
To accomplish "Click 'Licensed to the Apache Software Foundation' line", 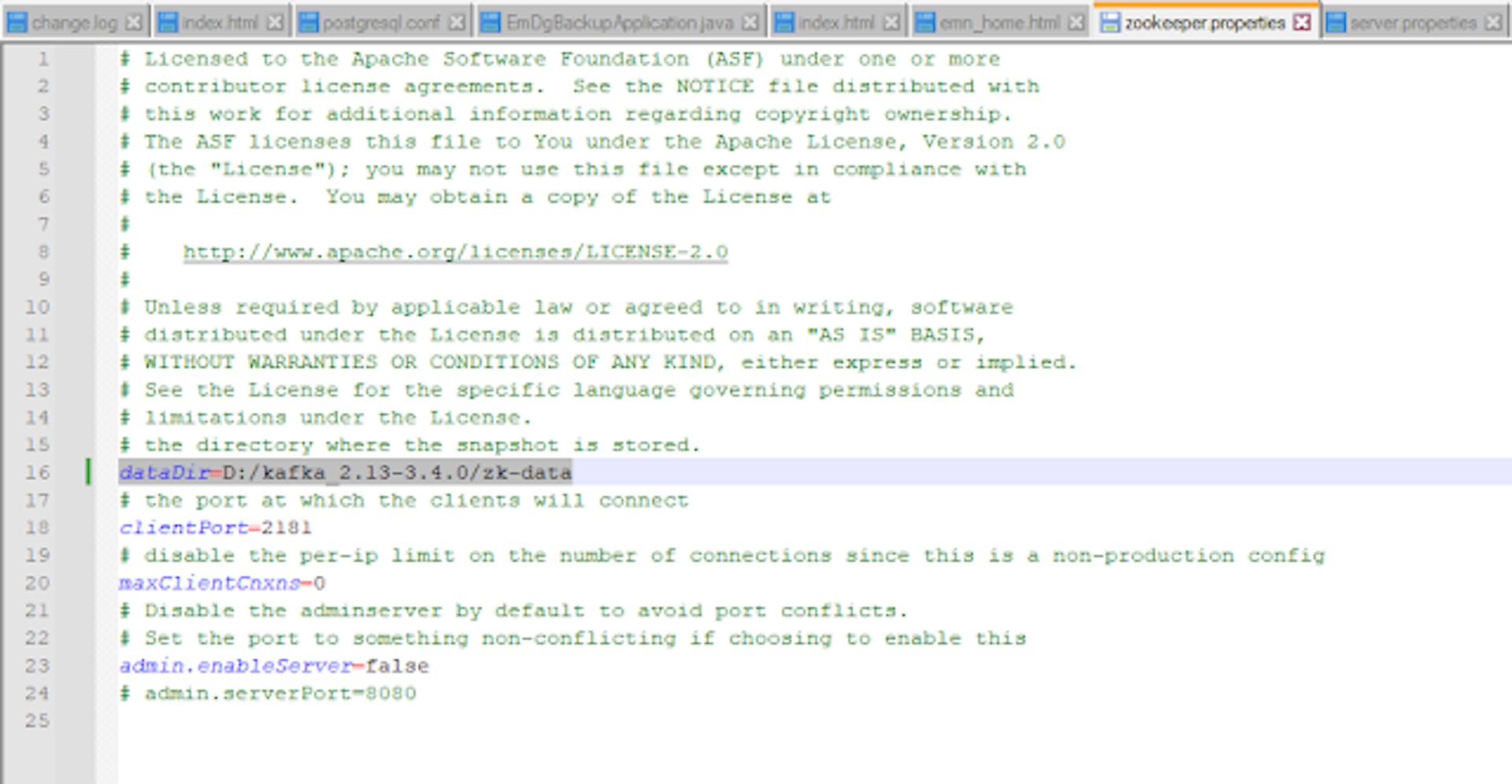I will [559, 59].
